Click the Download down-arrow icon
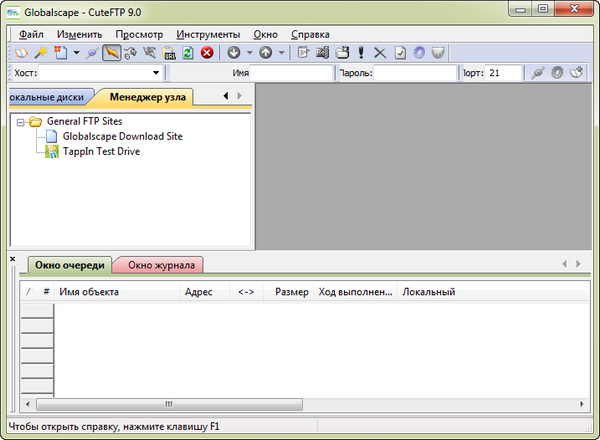 (x=233, y=53)
